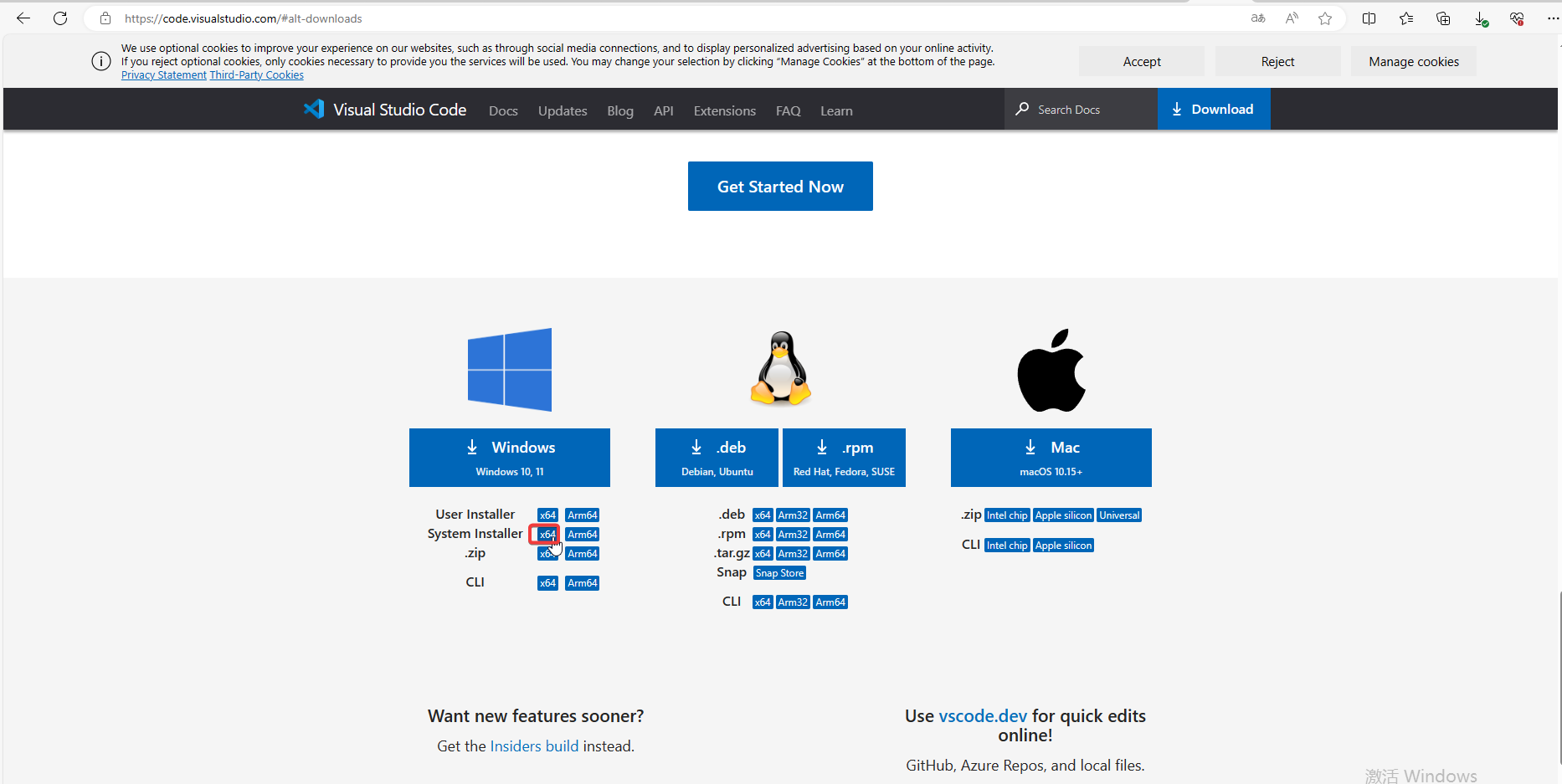Viewport: 1562px width, 784px height.
Task: Select Linux .deb Arm32 link
Action: (793, 515)
